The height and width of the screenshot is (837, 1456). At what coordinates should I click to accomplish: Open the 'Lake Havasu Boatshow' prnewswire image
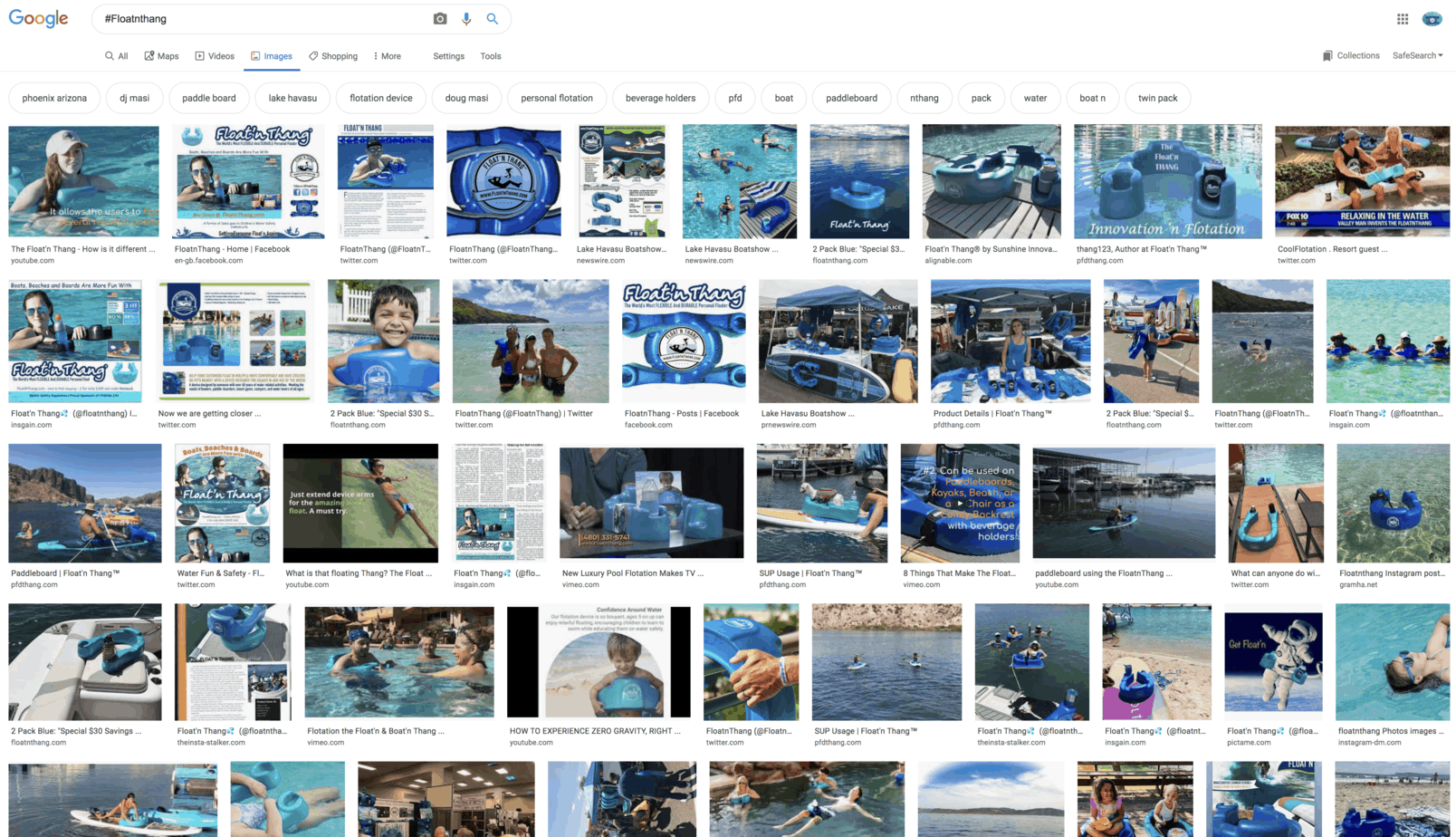[x=838, y=341]
